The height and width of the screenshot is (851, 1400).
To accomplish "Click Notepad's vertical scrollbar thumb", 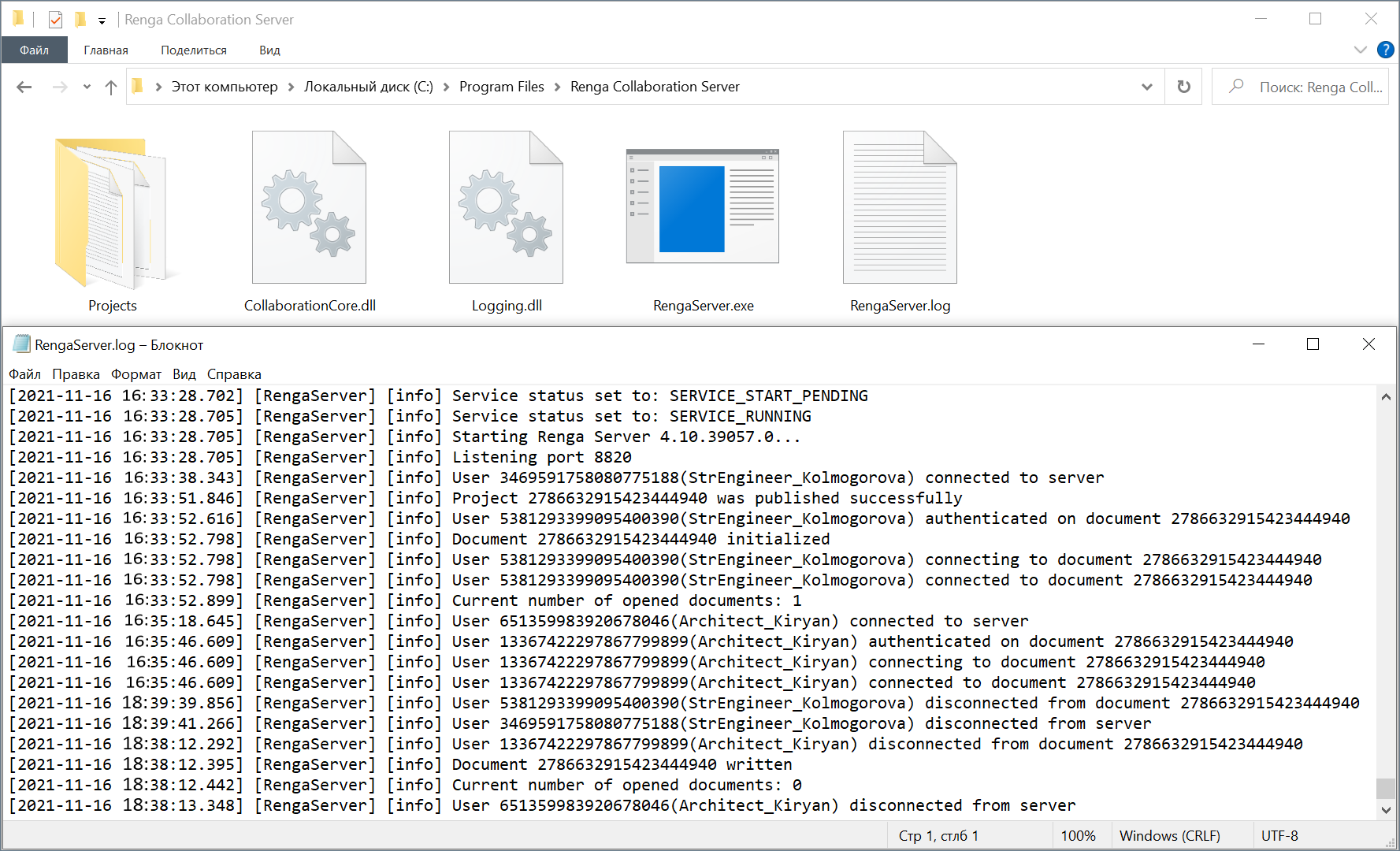I will 1385,788.
